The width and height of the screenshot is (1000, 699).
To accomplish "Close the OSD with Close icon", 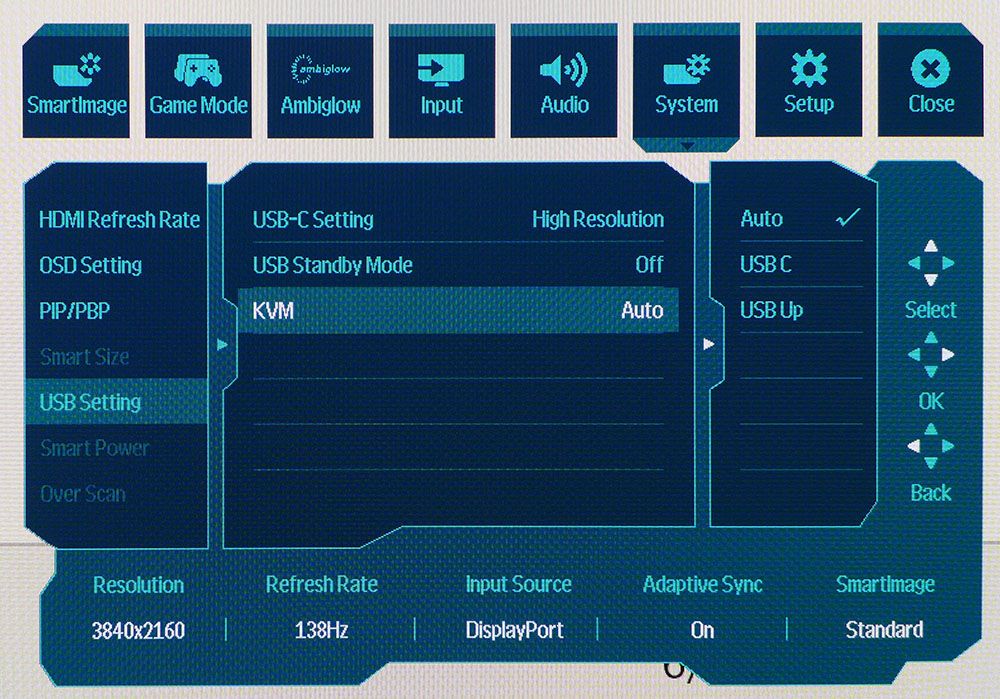I will (x=930, y=68).
